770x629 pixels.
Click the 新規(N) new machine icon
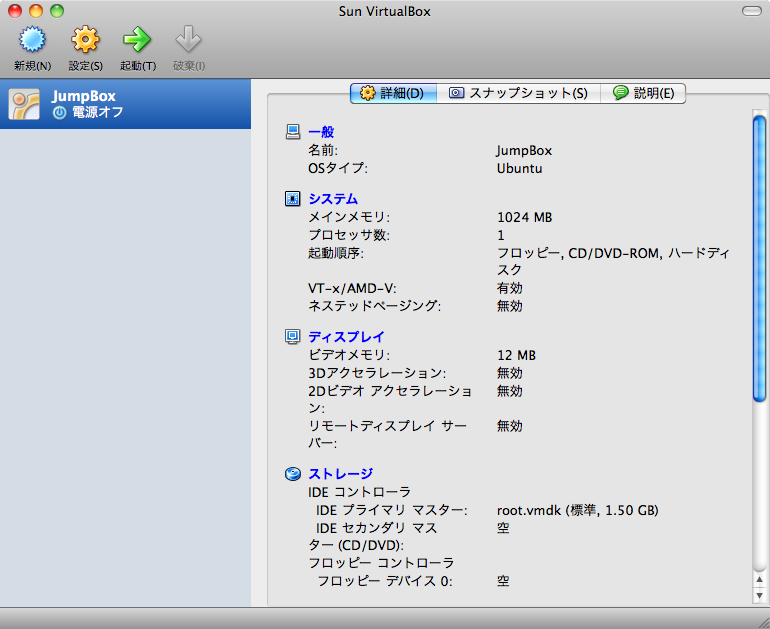tap(32, 39)
